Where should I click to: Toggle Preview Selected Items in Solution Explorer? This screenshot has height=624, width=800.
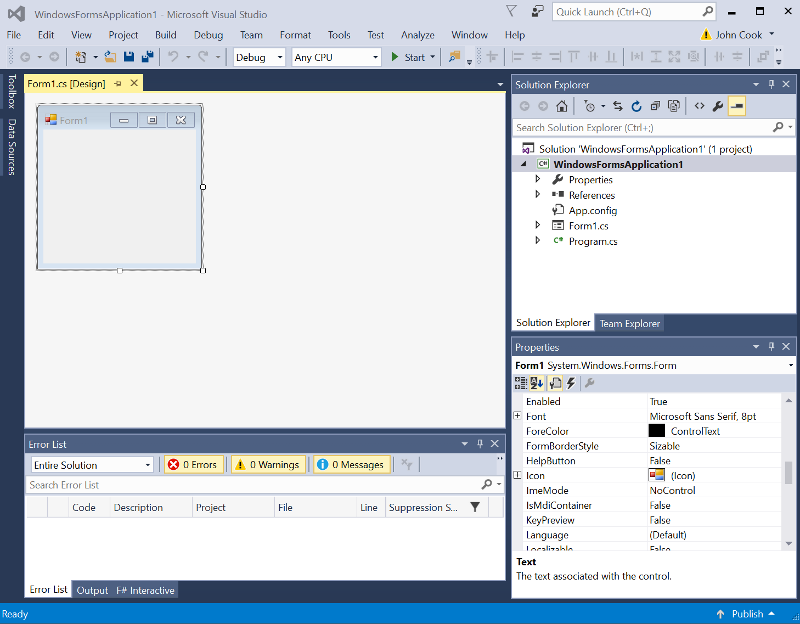click(737, 106)
